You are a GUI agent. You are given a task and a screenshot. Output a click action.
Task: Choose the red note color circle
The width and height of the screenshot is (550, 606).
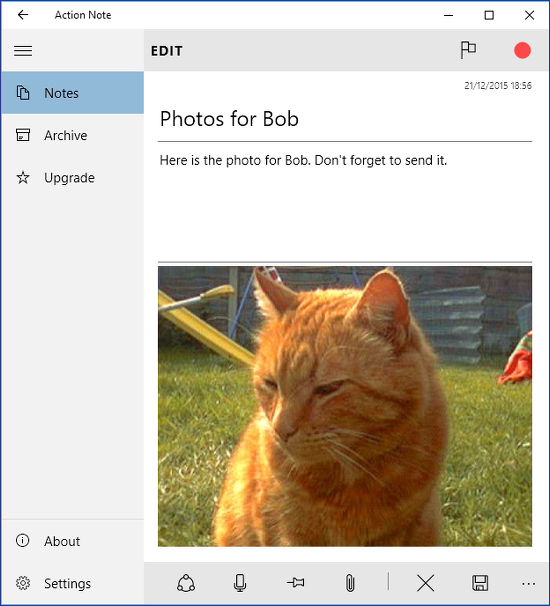tap(522, 50)
